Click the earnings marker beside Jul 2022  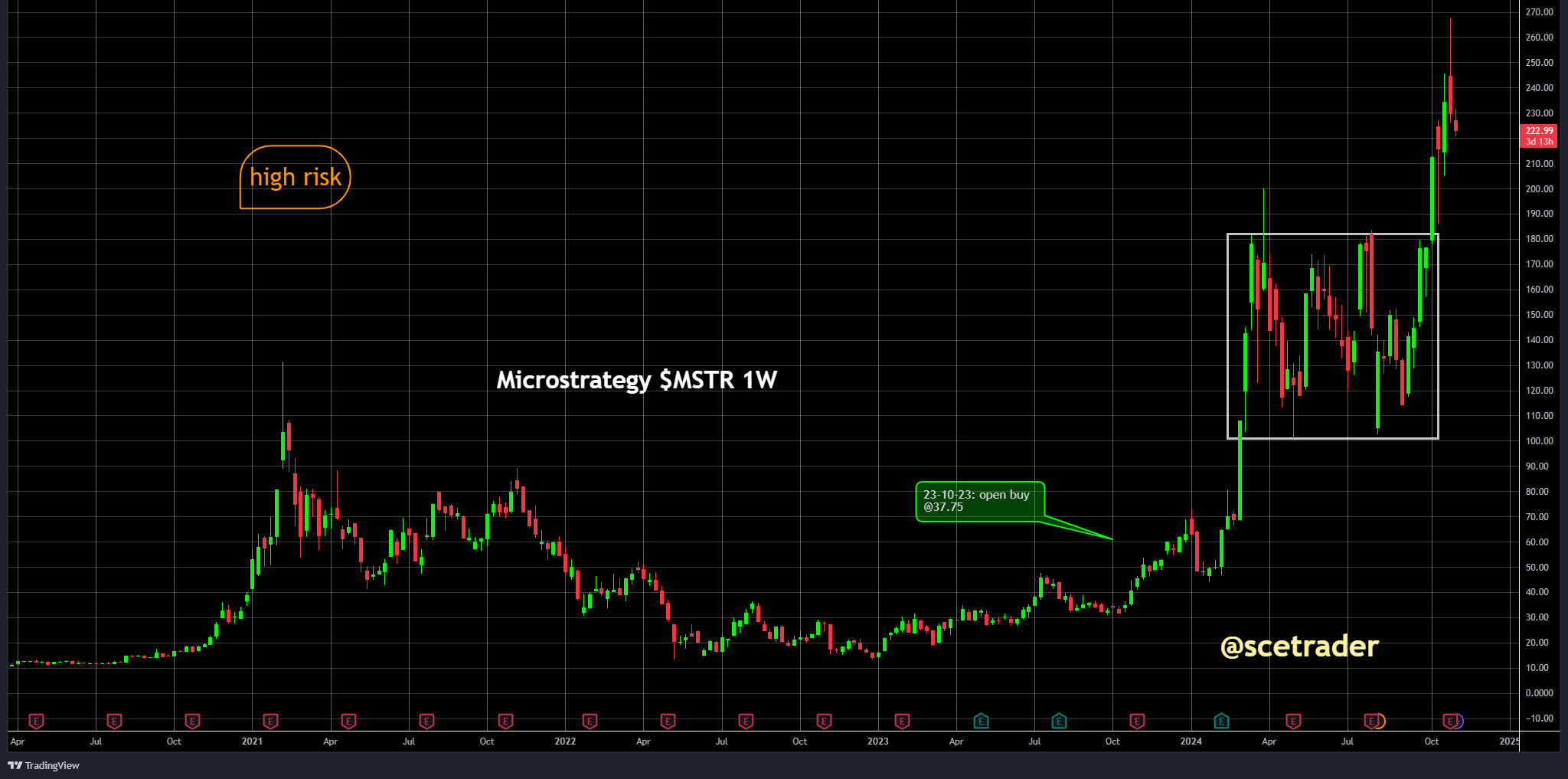(746, 721)
